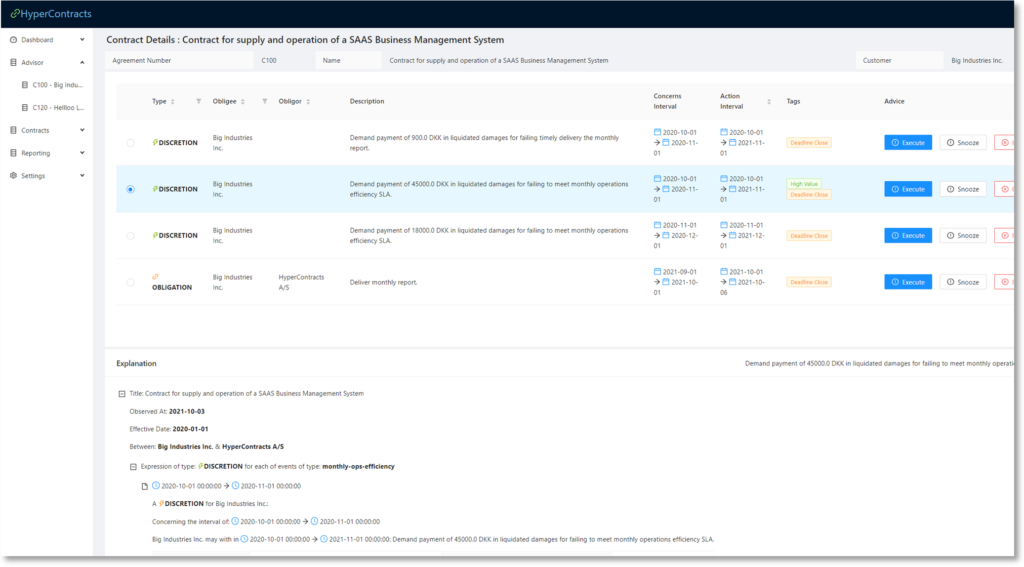Image resolution: width=1024 pixels, height=567 pixels.
Task: Click document icon beside C100 - Big Indu...
Action: (25, 85)
